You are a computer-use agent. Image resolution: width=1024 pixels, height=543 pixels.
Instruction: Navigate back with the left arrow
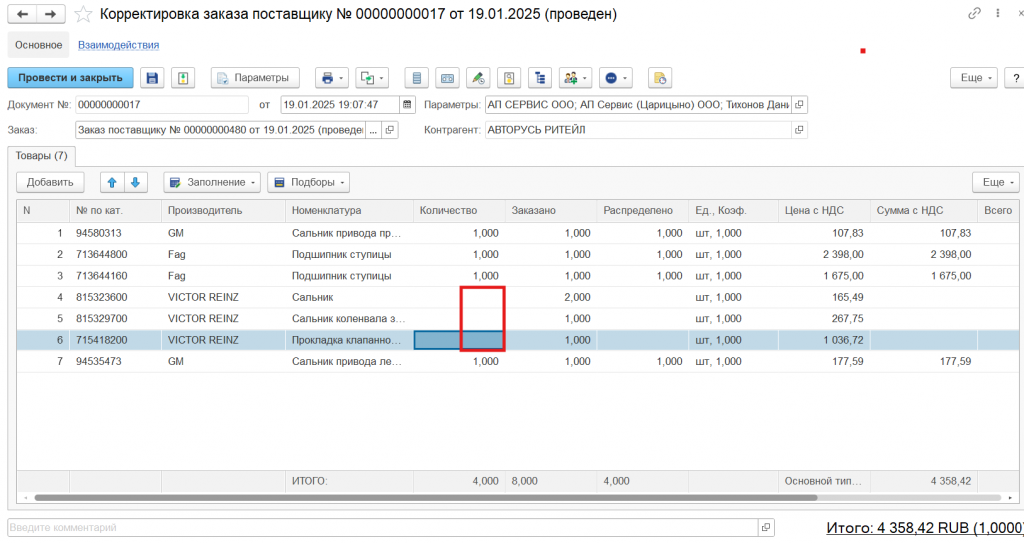22,15
